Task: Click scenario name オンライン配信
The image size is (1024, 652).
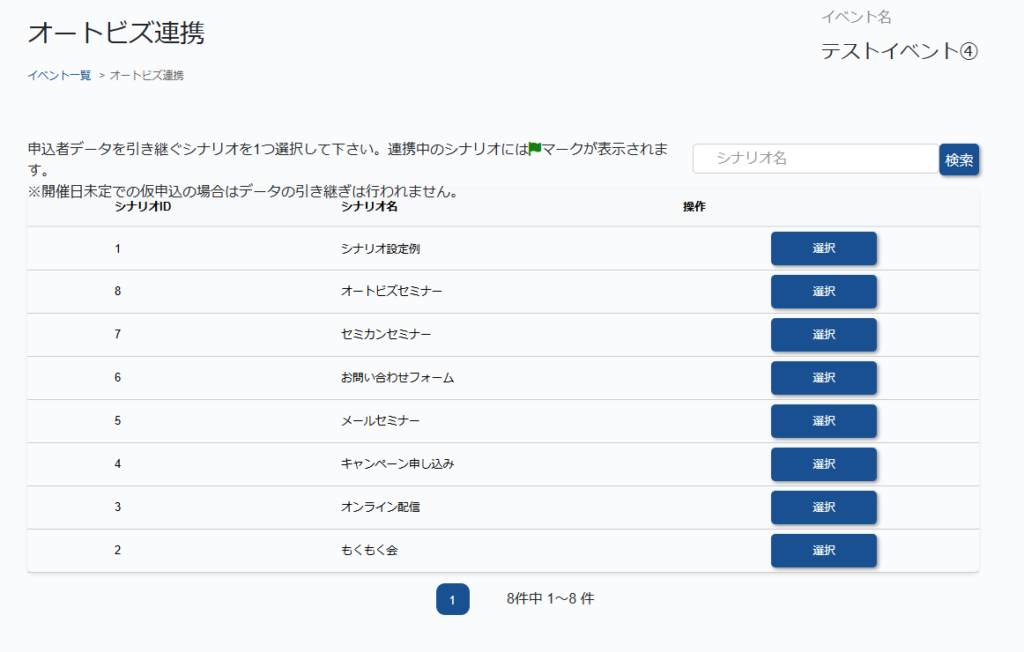Action: tap(380, 507)
